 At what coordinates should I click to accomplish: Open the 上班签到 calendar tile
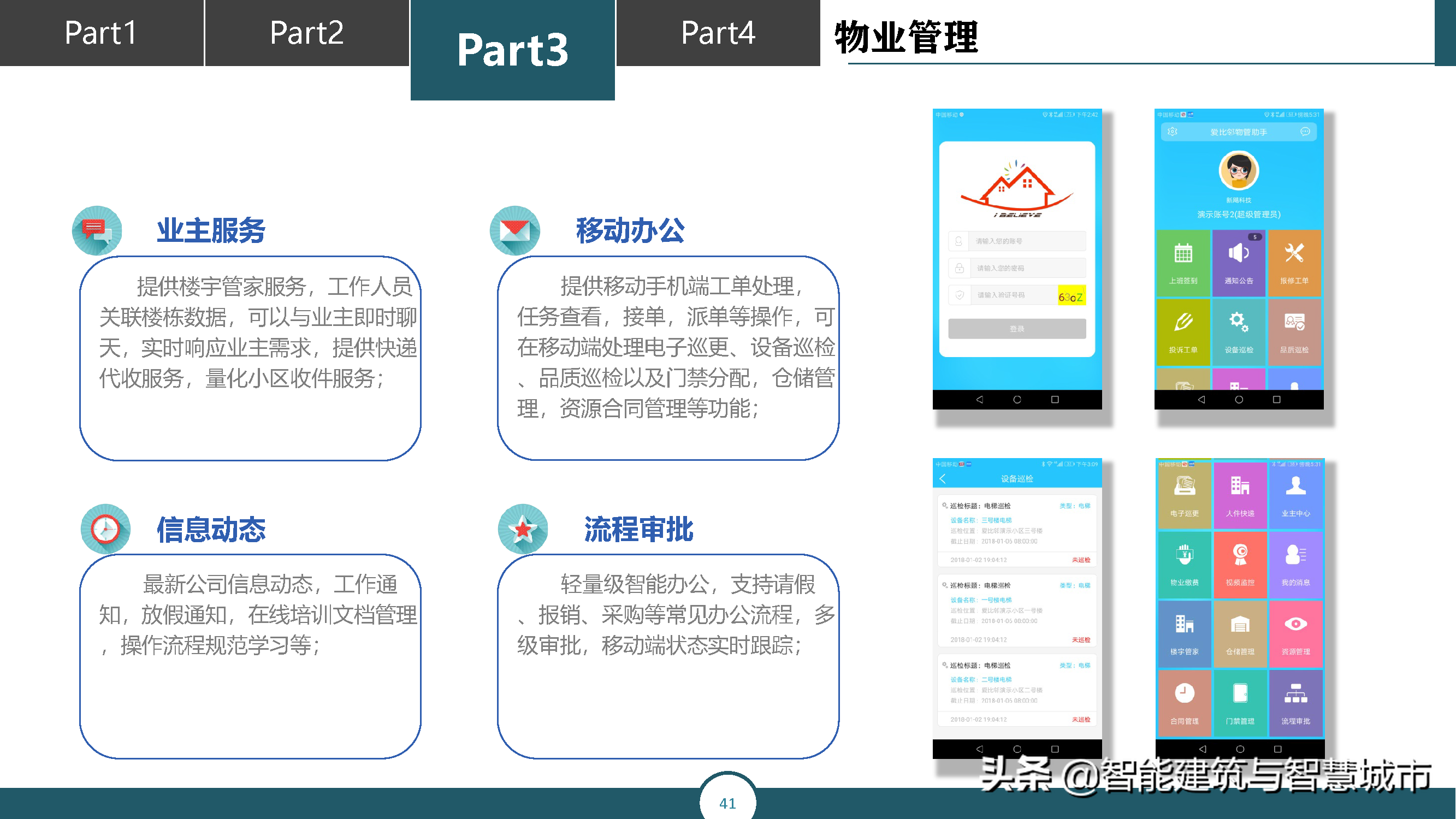[x=1183, y=263]
